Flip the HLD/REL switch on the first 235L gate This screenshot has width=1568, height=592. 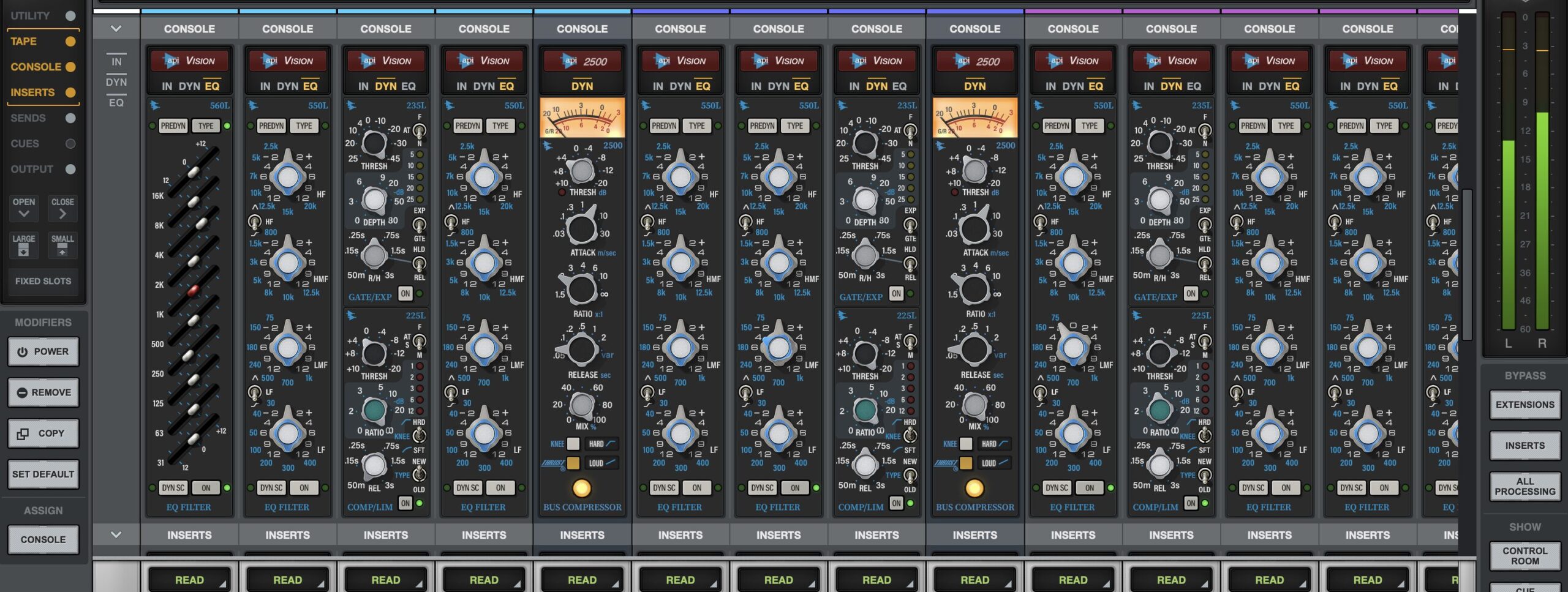click(x=420, y=263)
